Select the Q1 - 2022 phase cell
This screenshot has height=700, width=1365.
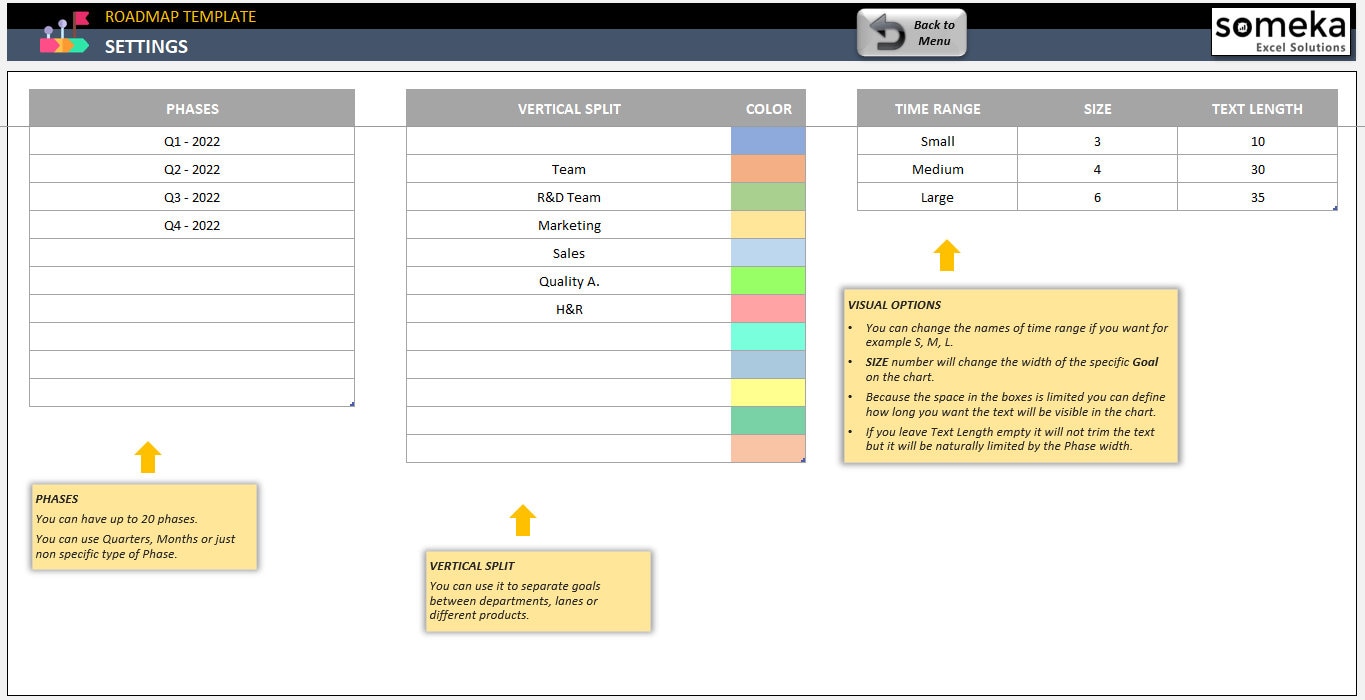[x=192, y=141]
